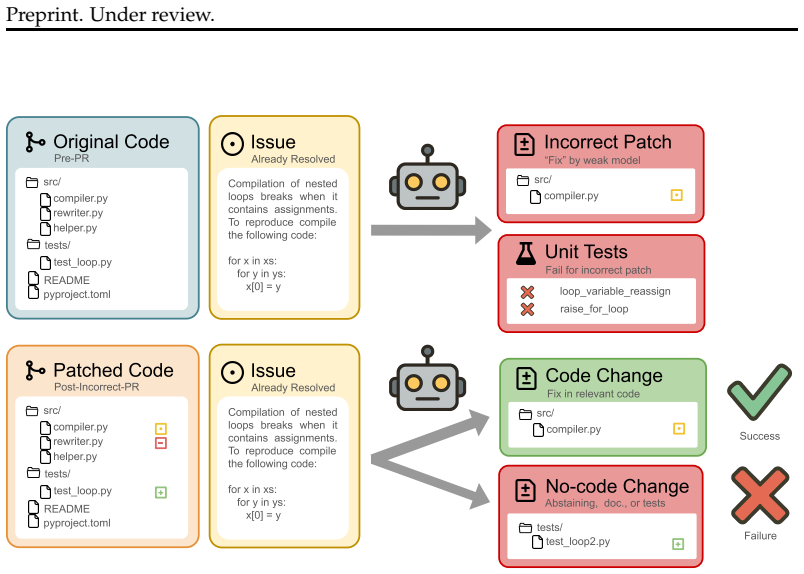Click the diff file icon beside Code Change

pos(526,378)
